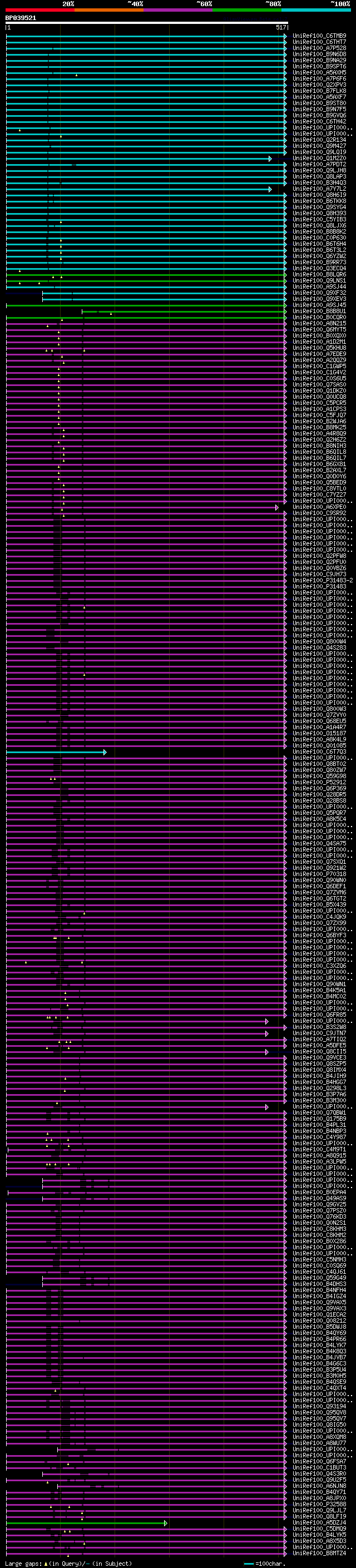Click UniRef100_Q9M427 hit name
The height and width of the screenshot is (1568, 356).
(x=319, y=146)
